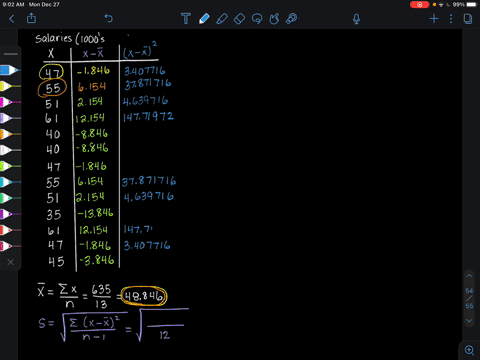Viewport: 480px width, 360px height.
Task: Pick the cyan favorite pen
Action: click(x=10, y=182)
